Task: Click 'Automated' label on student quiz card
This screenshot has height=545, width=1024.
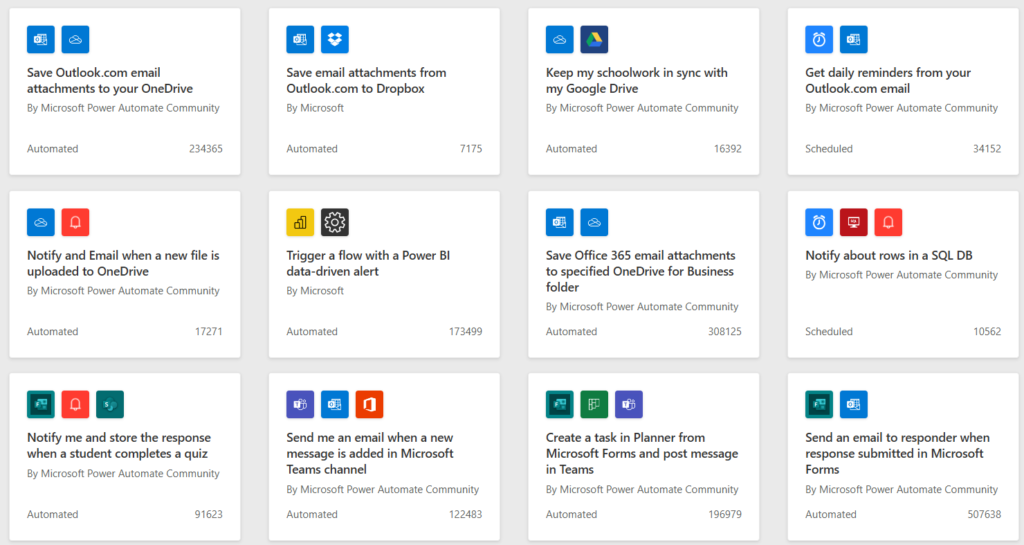Action: tap(53, 514)
